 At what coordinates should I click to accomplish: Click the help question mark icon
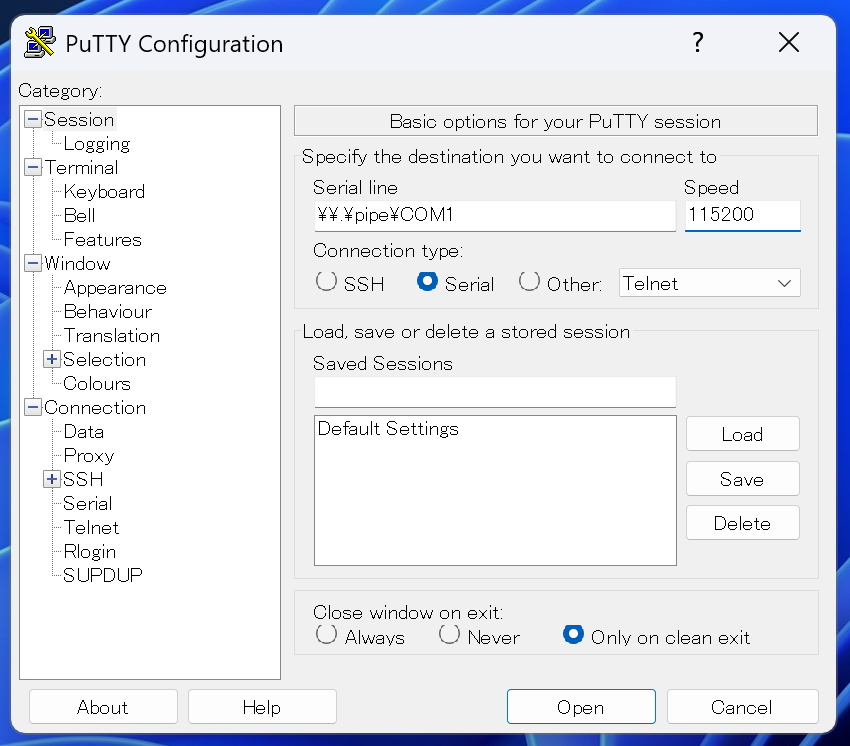click(697, 42)
